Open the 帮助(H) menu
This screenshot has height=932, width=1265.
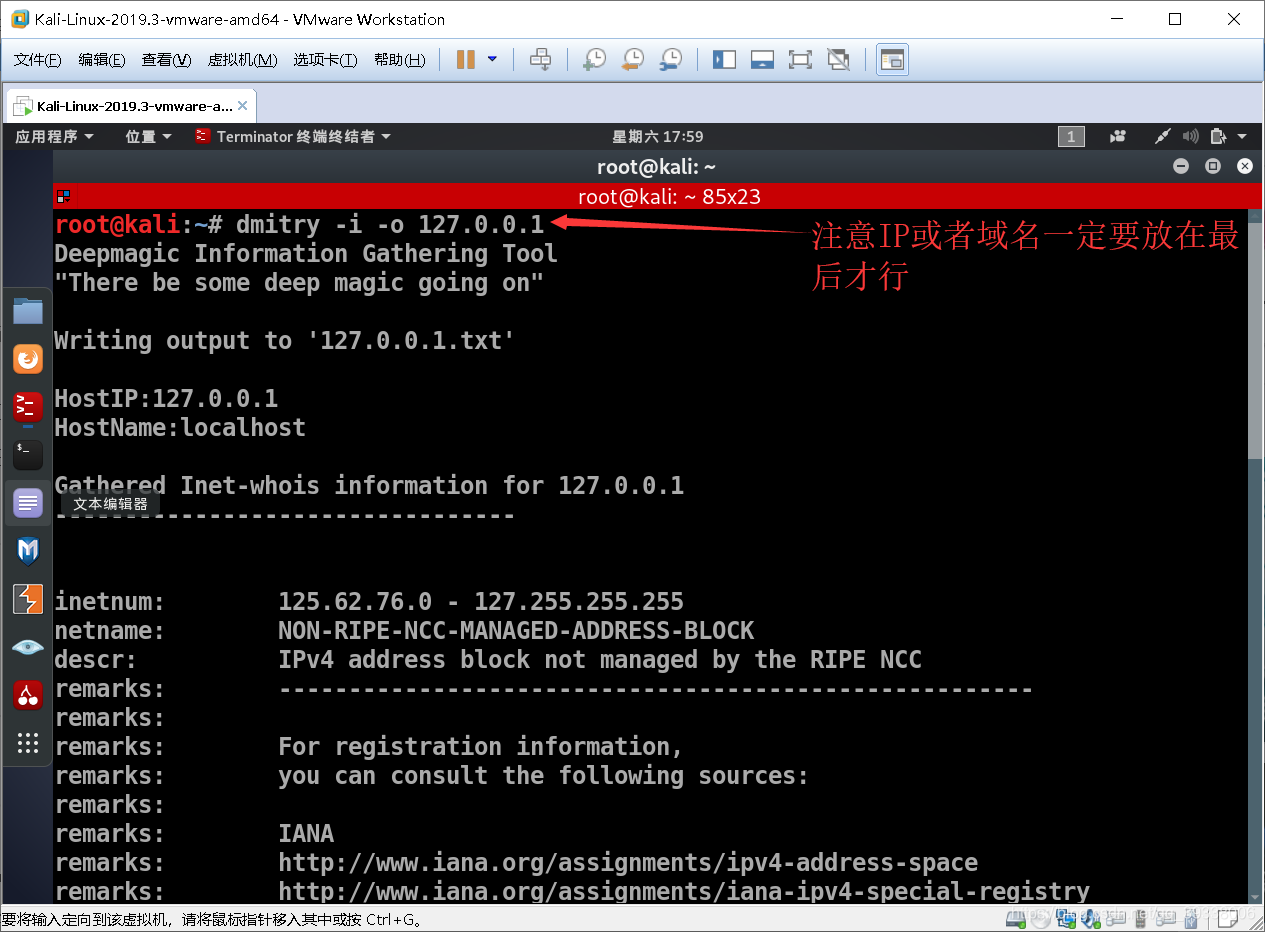coord(399,60)
